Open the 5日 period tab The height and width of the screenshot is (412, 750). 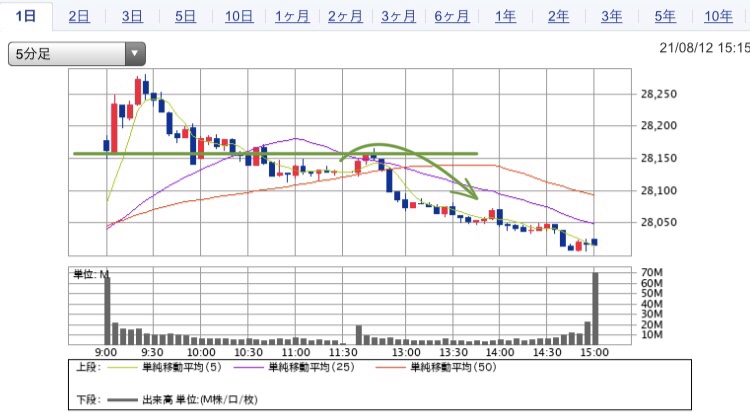pos(185,17)
